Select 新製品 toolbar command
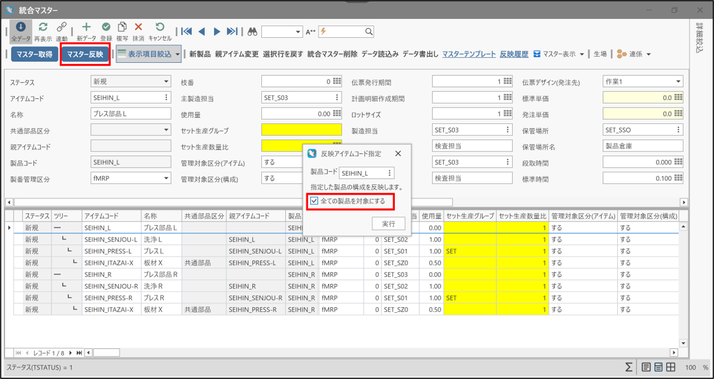This screenshot has height=379, width=714. click(200, 54)
